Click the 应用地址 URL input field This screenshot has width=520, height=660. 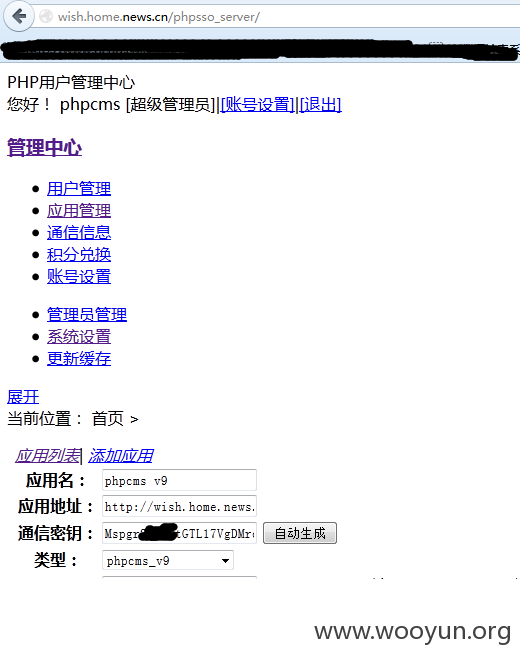pos(179,506)
